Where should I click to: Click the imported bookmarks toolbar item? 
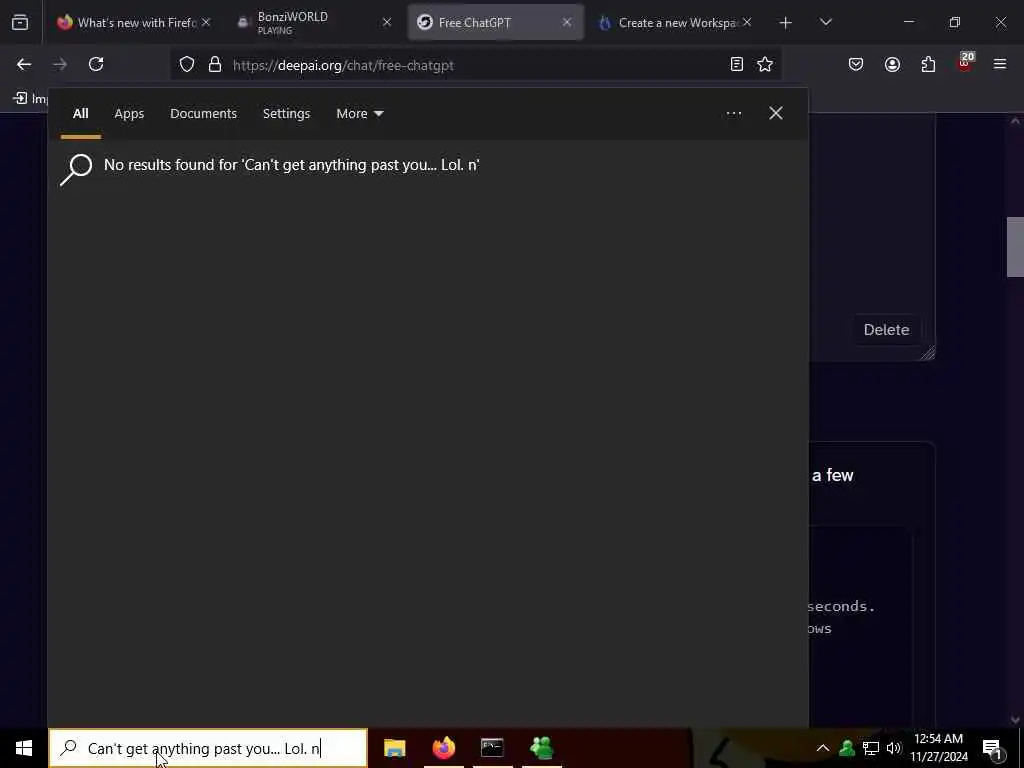coord(30,99)
